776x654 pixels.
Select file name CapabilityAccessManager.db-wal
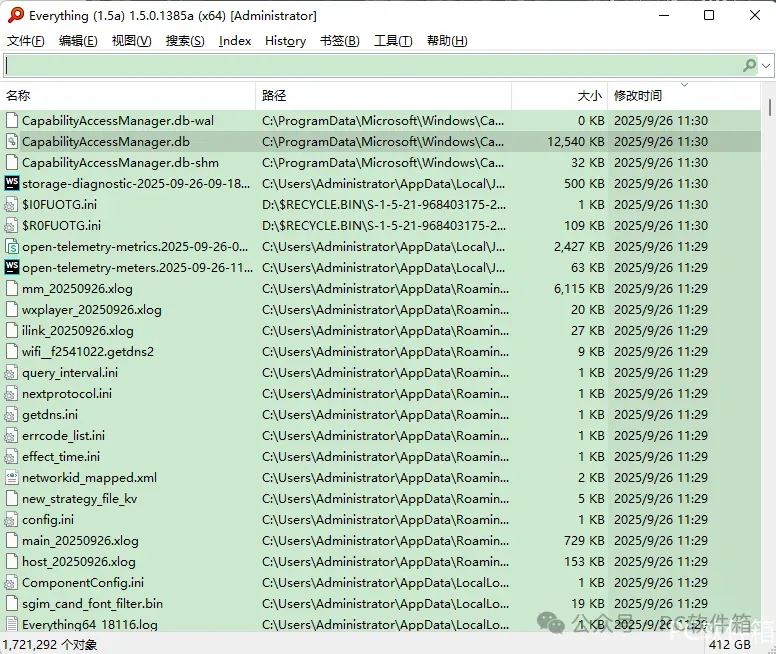(x=118, y=120)
